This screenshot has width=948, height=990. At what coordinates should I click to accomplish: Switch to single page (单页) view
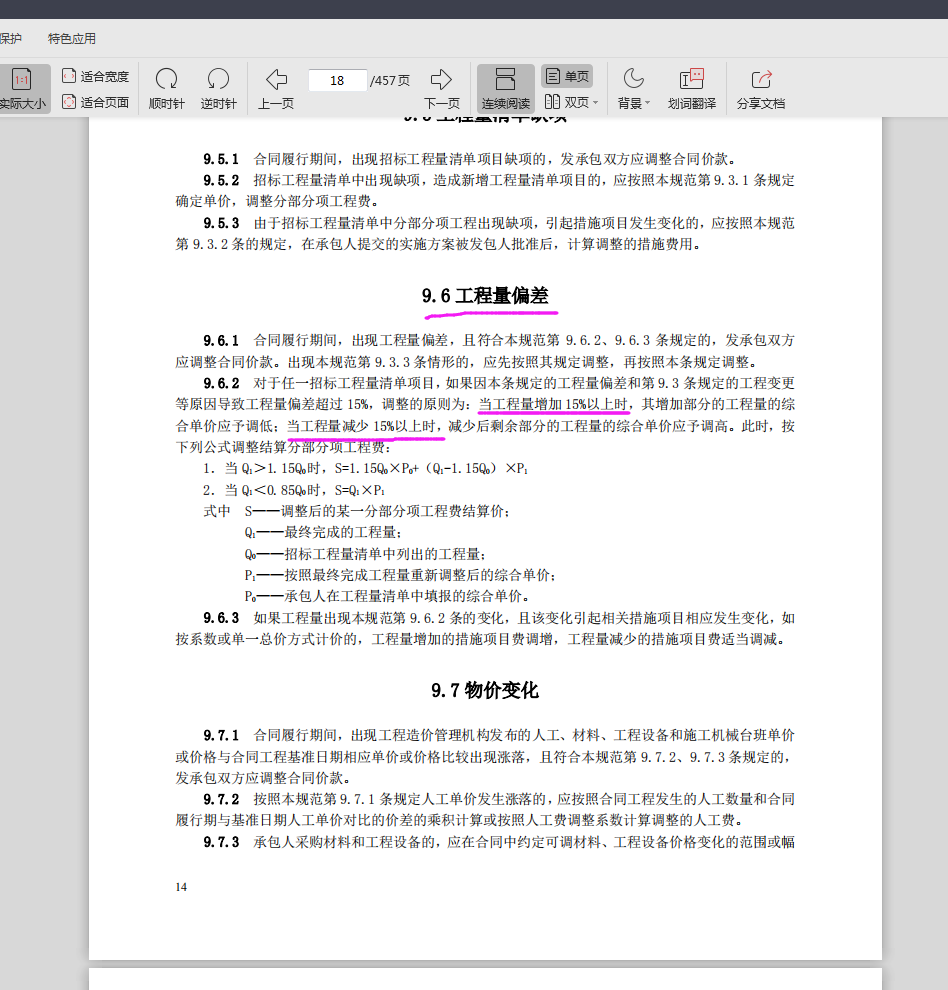click(567, 76)
